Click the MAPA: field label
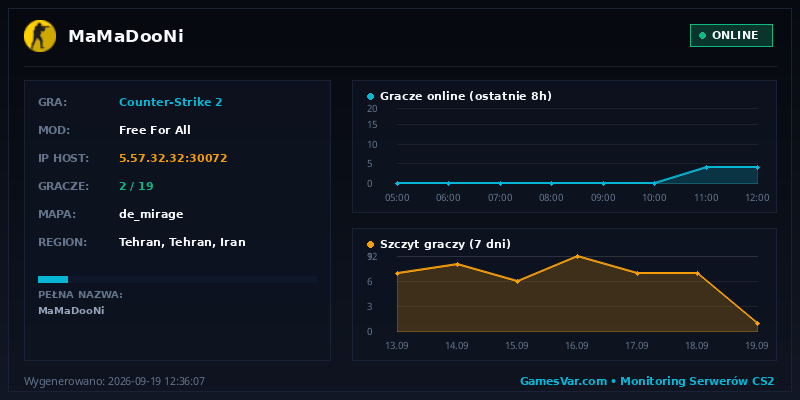This screenshot has width=800, height=400. [x=57, y=214]
